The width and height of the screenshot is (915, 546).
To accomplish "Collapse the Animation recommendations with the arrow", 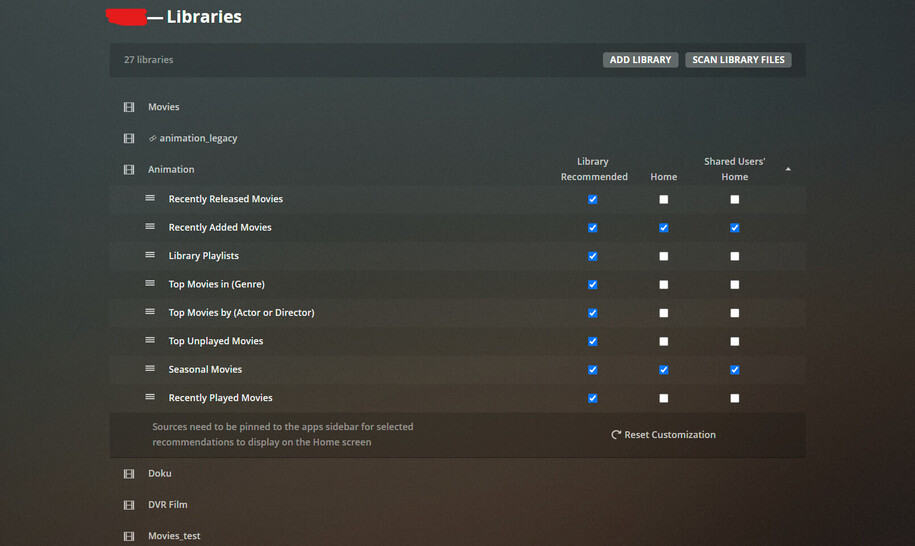I will tap(788, 169).
